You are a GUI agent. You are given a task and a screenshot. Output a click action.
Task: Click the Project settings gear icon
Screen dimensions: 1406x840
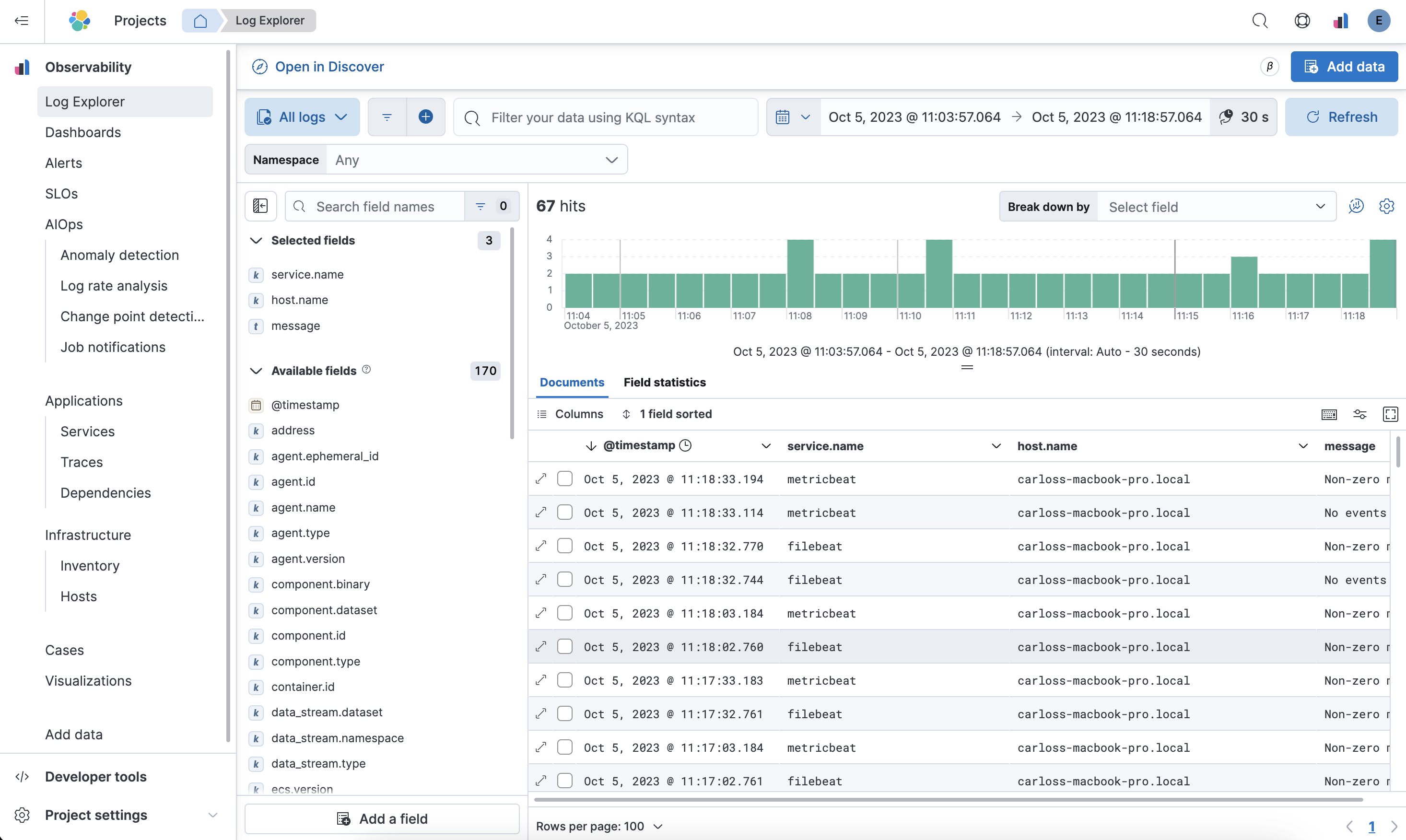click(x=22, y=815)
